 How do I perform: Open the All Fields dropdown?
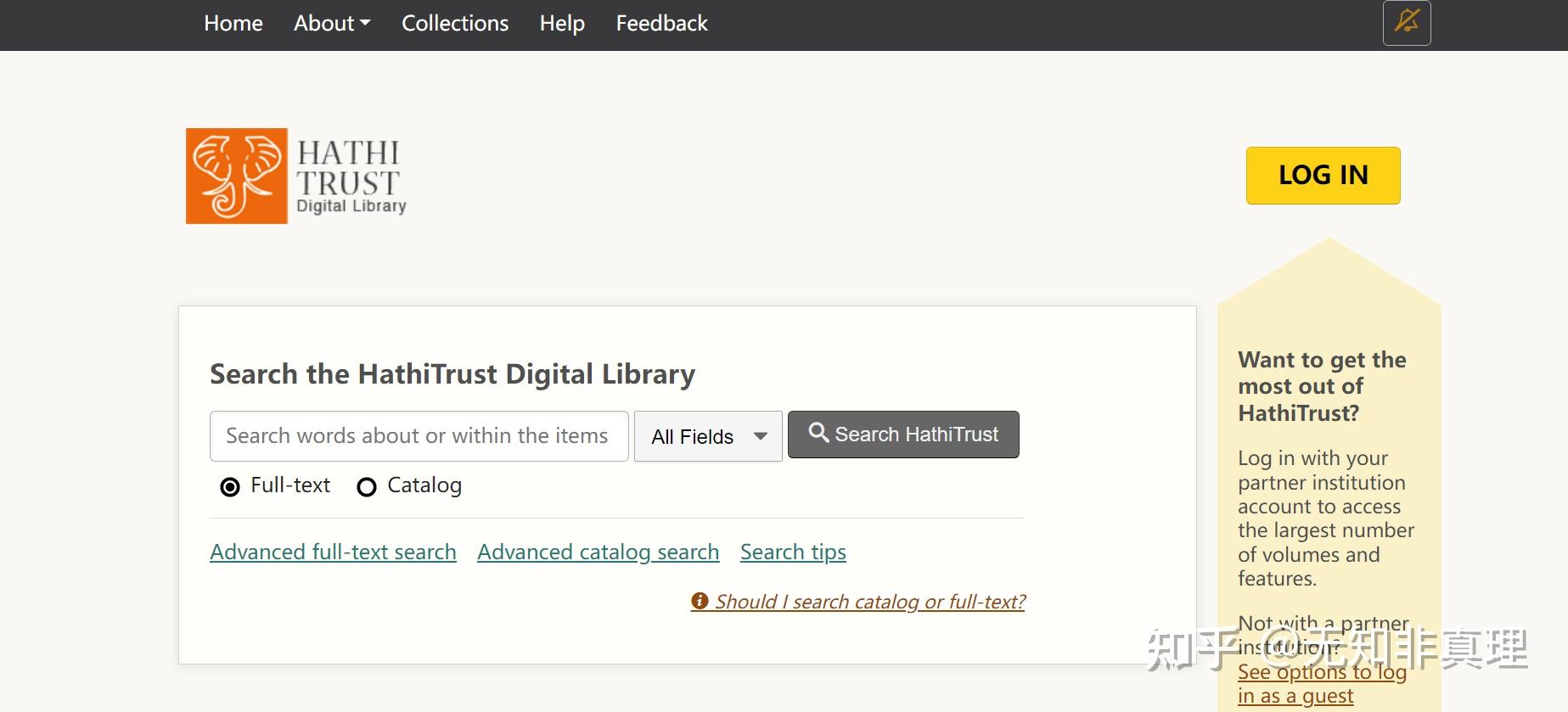708,436
